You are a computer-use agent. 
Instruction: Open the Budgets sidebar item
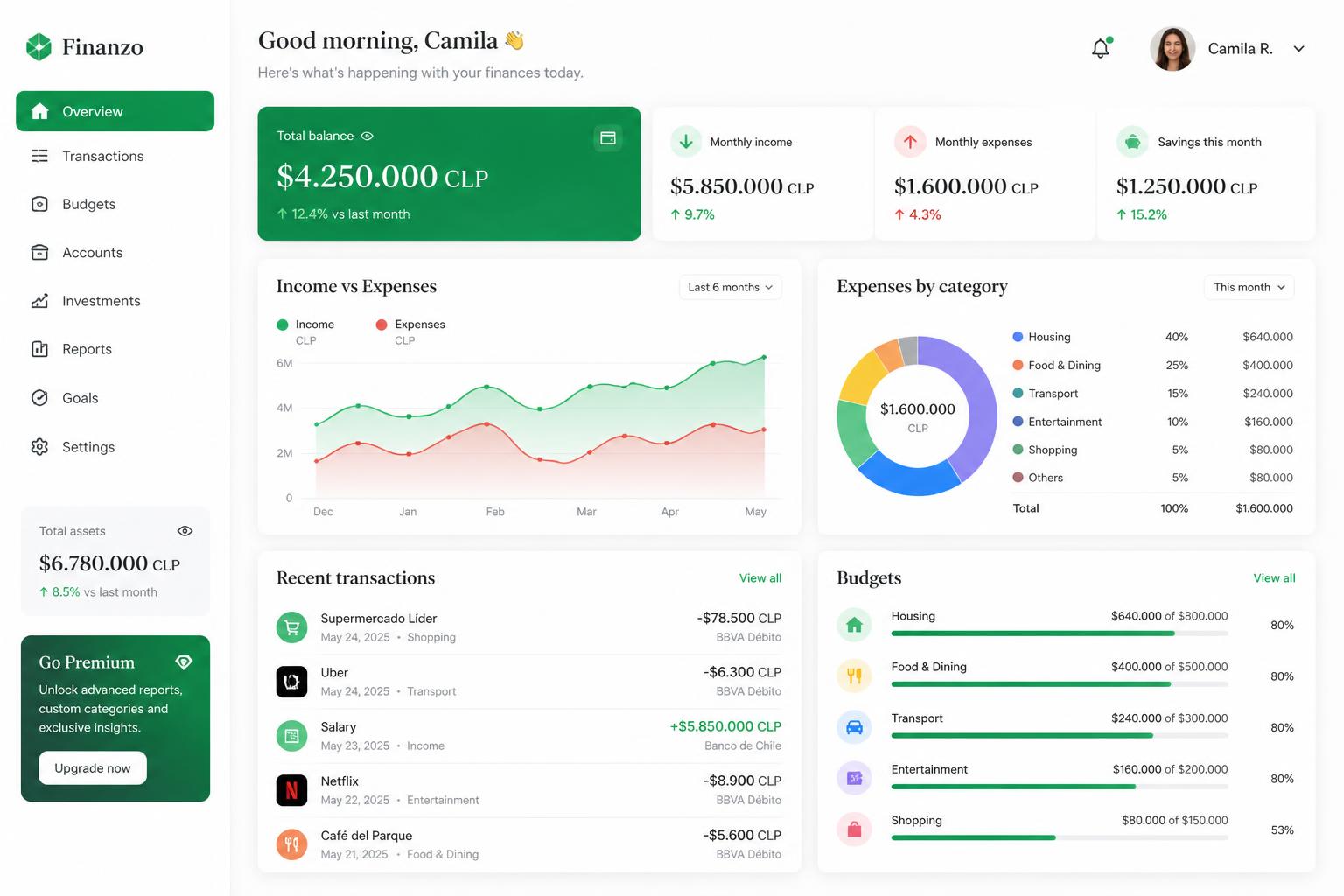point(115,204)
